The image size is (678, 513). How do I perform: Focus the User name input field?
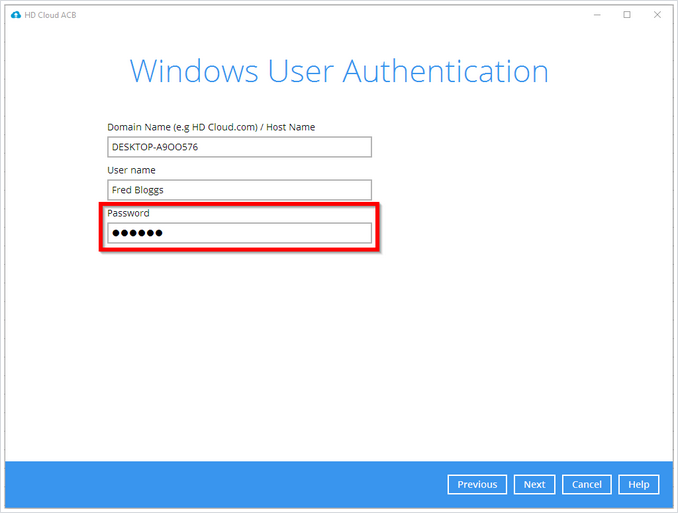coord(239,190)
